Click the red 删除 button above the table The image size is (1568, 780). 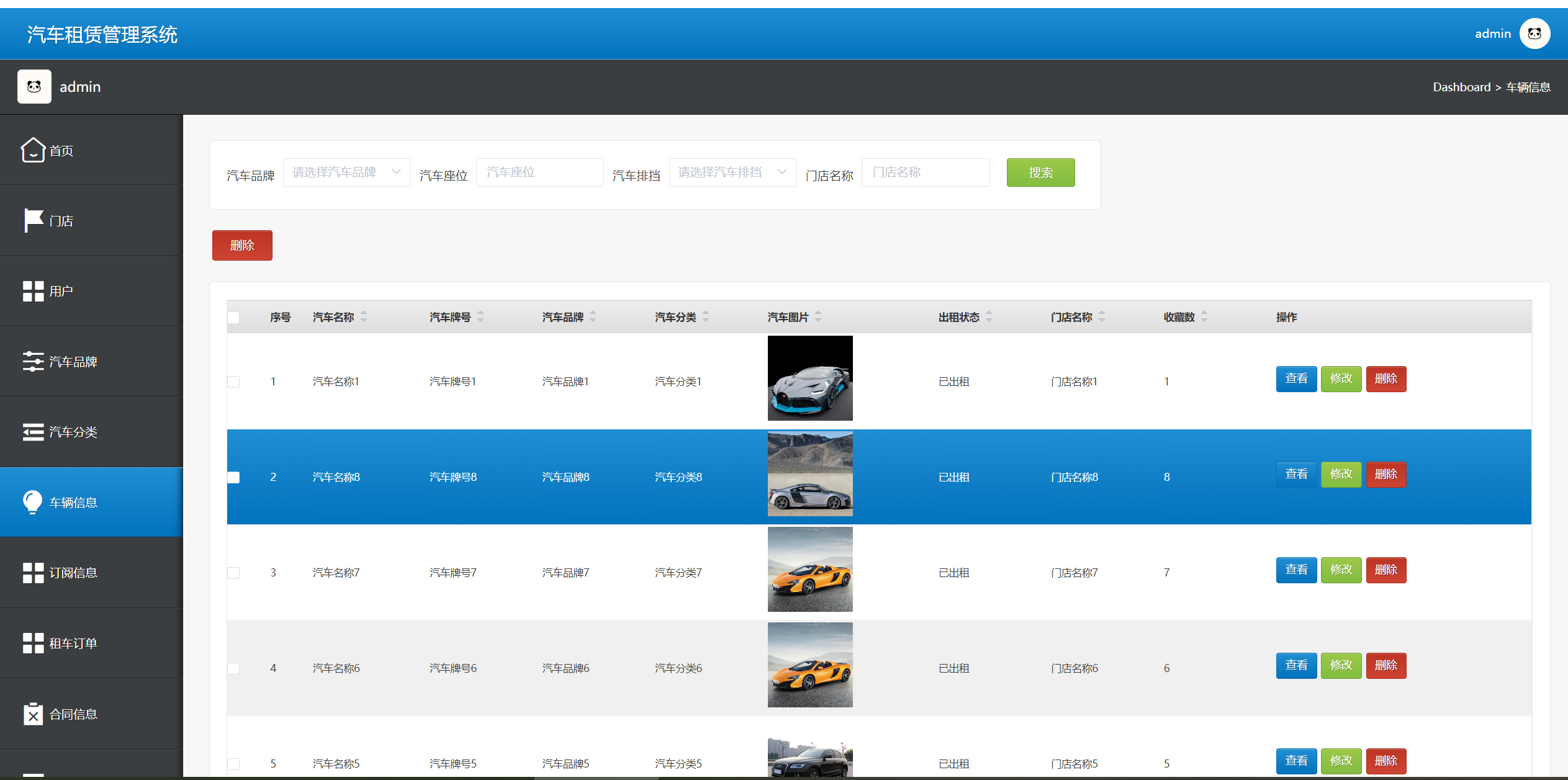[x=242, y=246]
